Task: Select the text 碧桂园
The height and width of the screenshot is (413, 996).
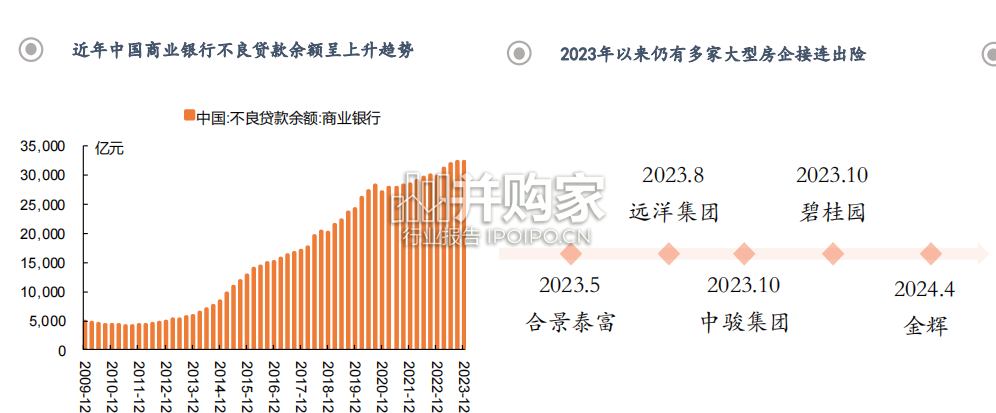Action: point(832,212)
